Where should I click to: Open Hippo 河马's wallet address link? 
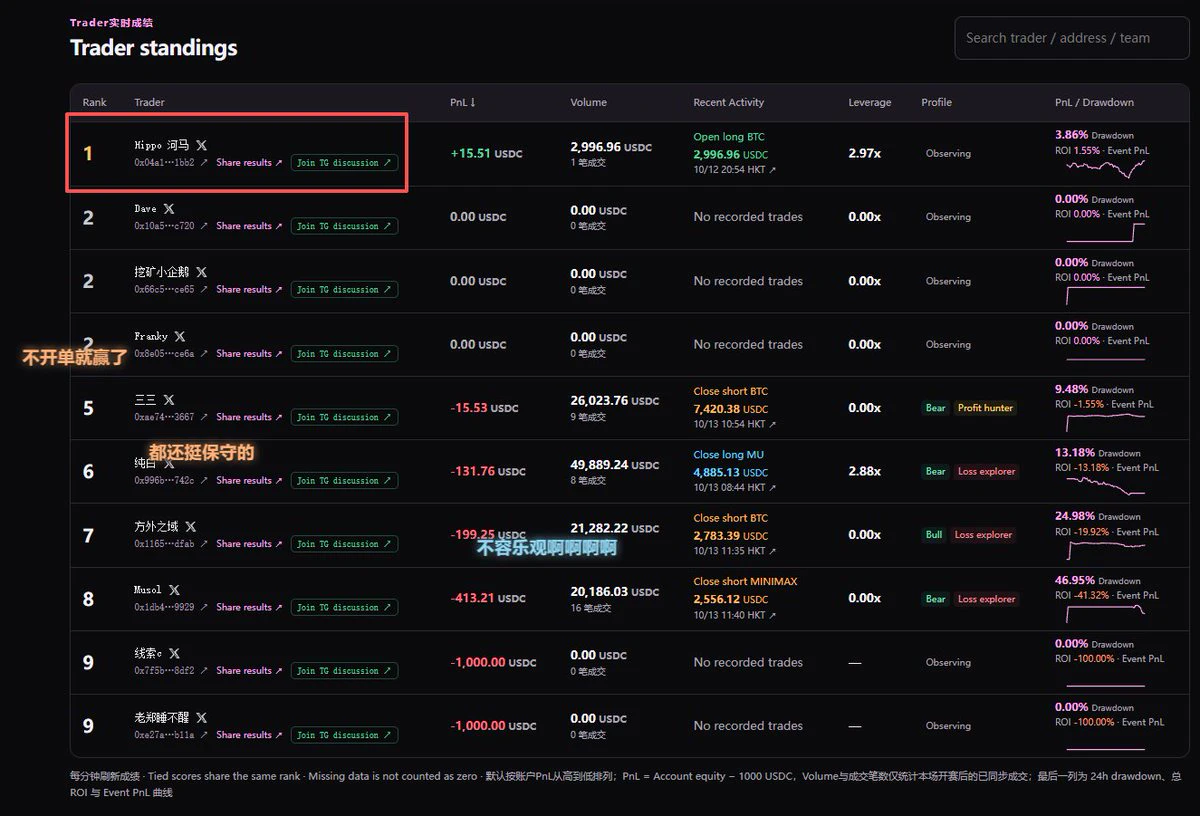(171, 163)
